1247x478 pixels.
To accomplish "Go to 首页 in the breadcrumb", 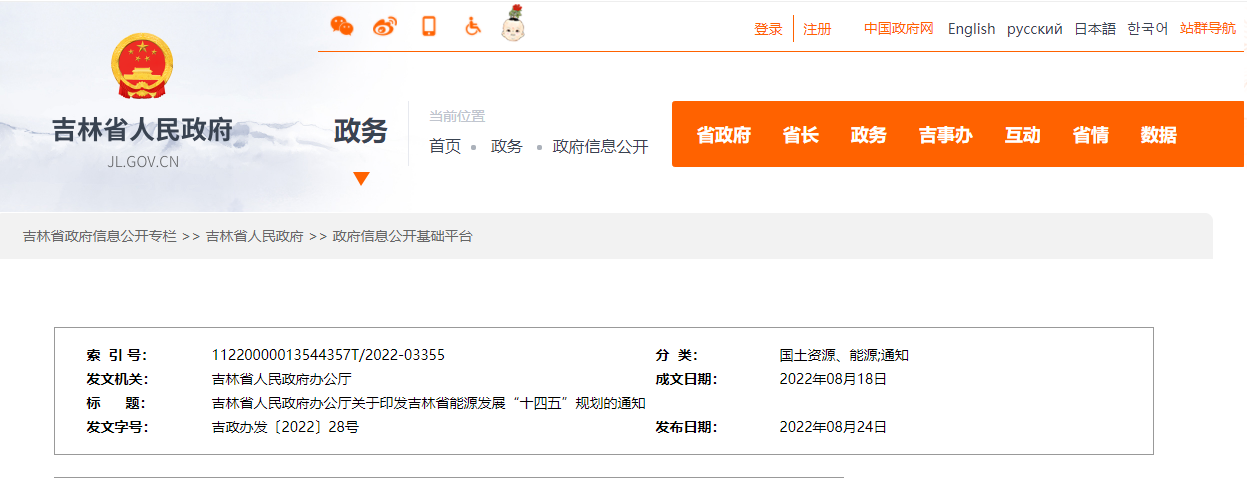I will [445, 146].
